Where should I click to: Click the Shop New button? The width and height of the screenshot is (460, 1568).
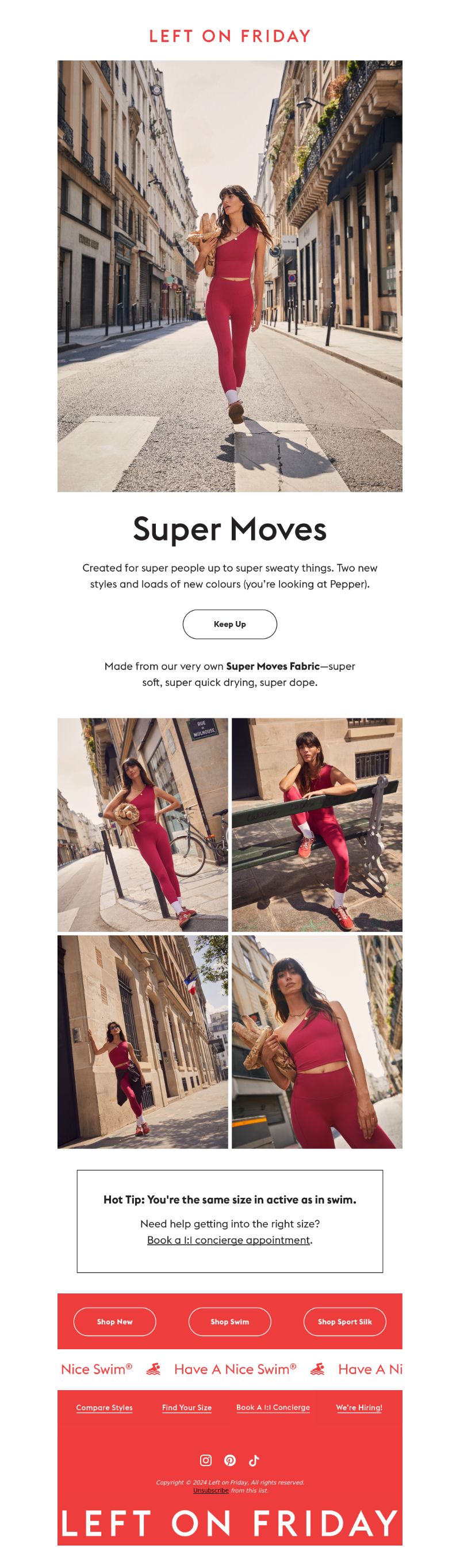tap(115, 1322)
